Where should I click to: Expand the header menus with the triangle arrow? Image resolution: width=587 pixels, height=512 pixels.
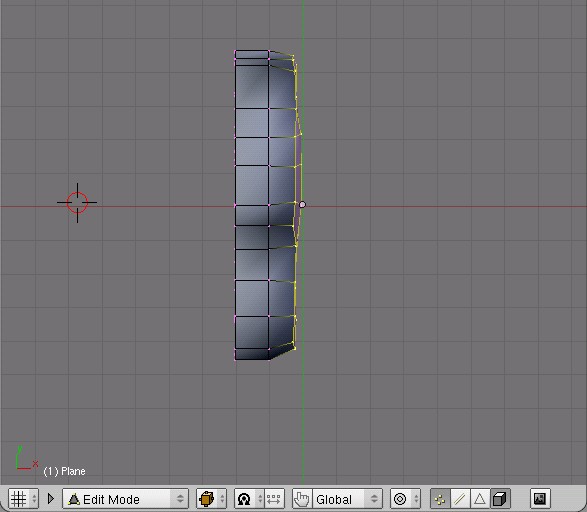51,499
